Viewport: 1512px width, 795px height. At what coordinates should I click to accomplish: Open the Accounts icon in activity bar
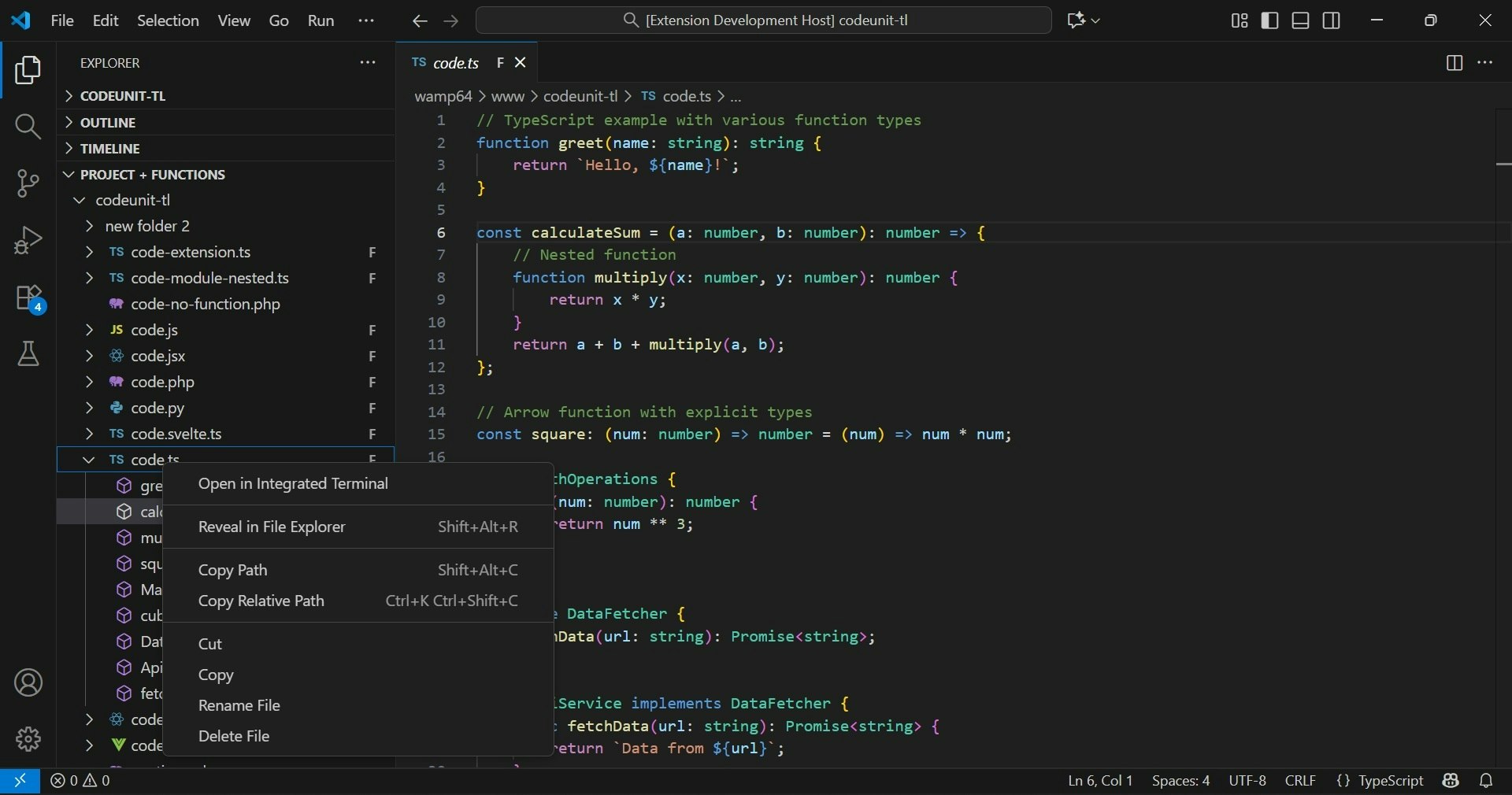point(28,683)
